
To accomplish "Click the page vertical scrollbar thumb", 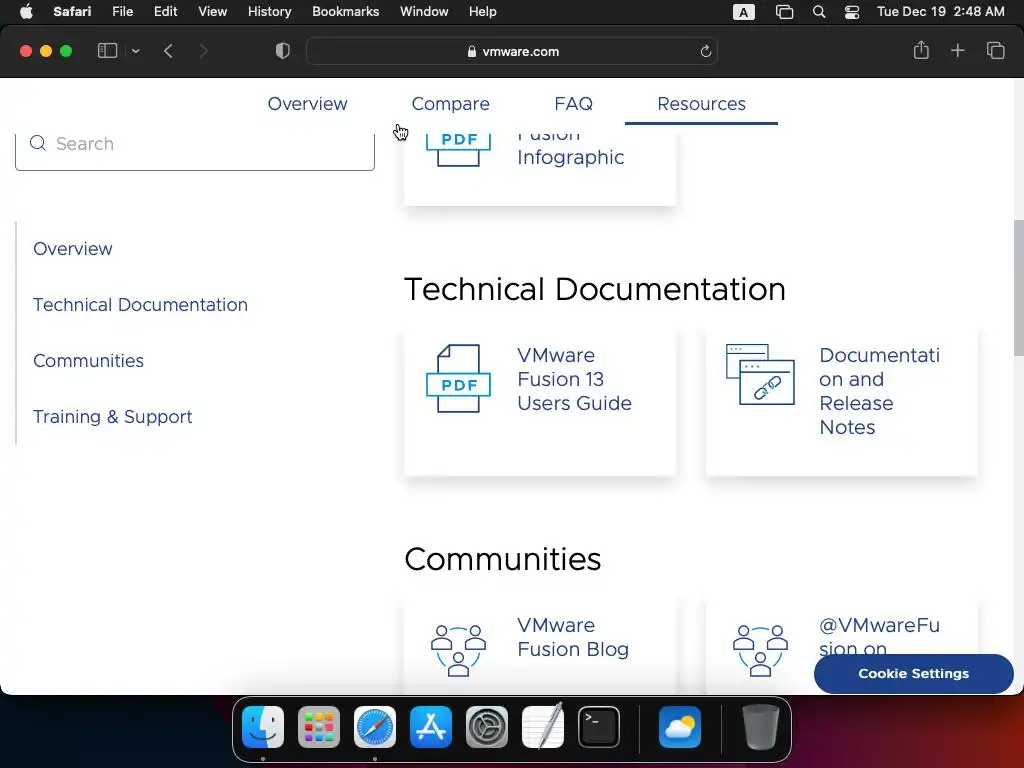I will coord(1018,287).
